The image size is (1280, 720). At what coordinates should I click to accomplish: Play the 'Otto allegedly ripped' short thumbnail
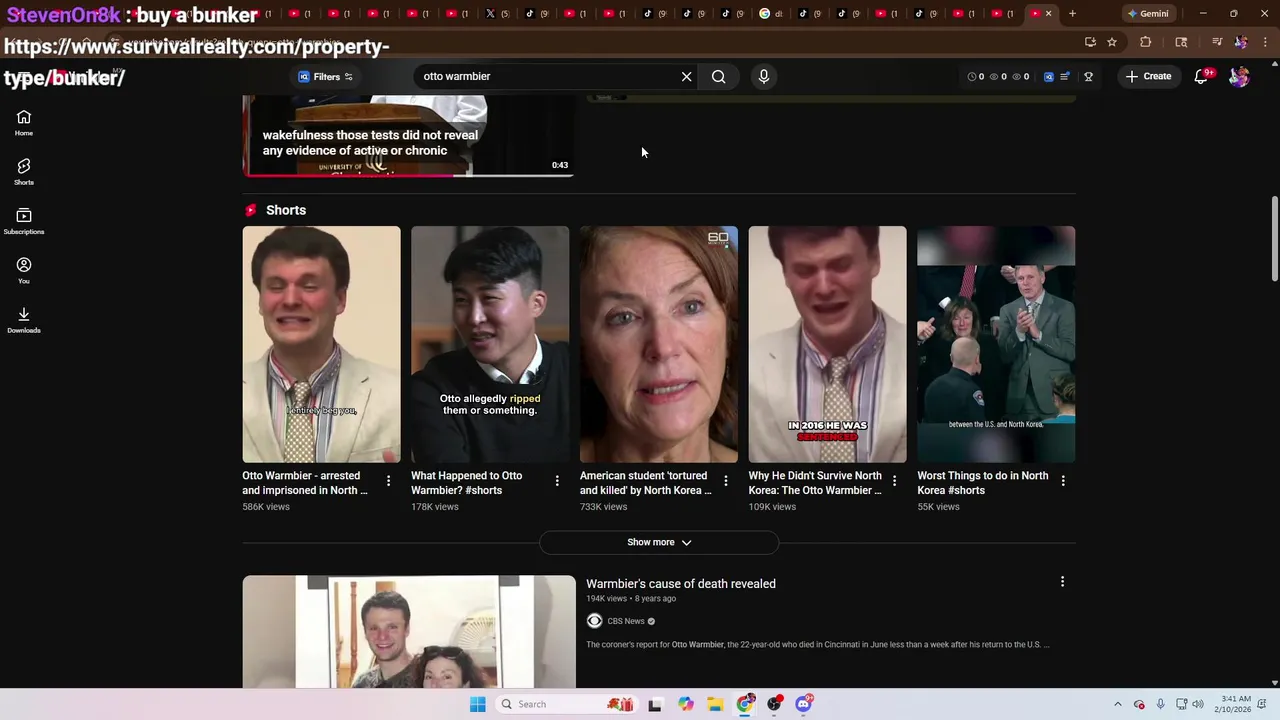490,344
